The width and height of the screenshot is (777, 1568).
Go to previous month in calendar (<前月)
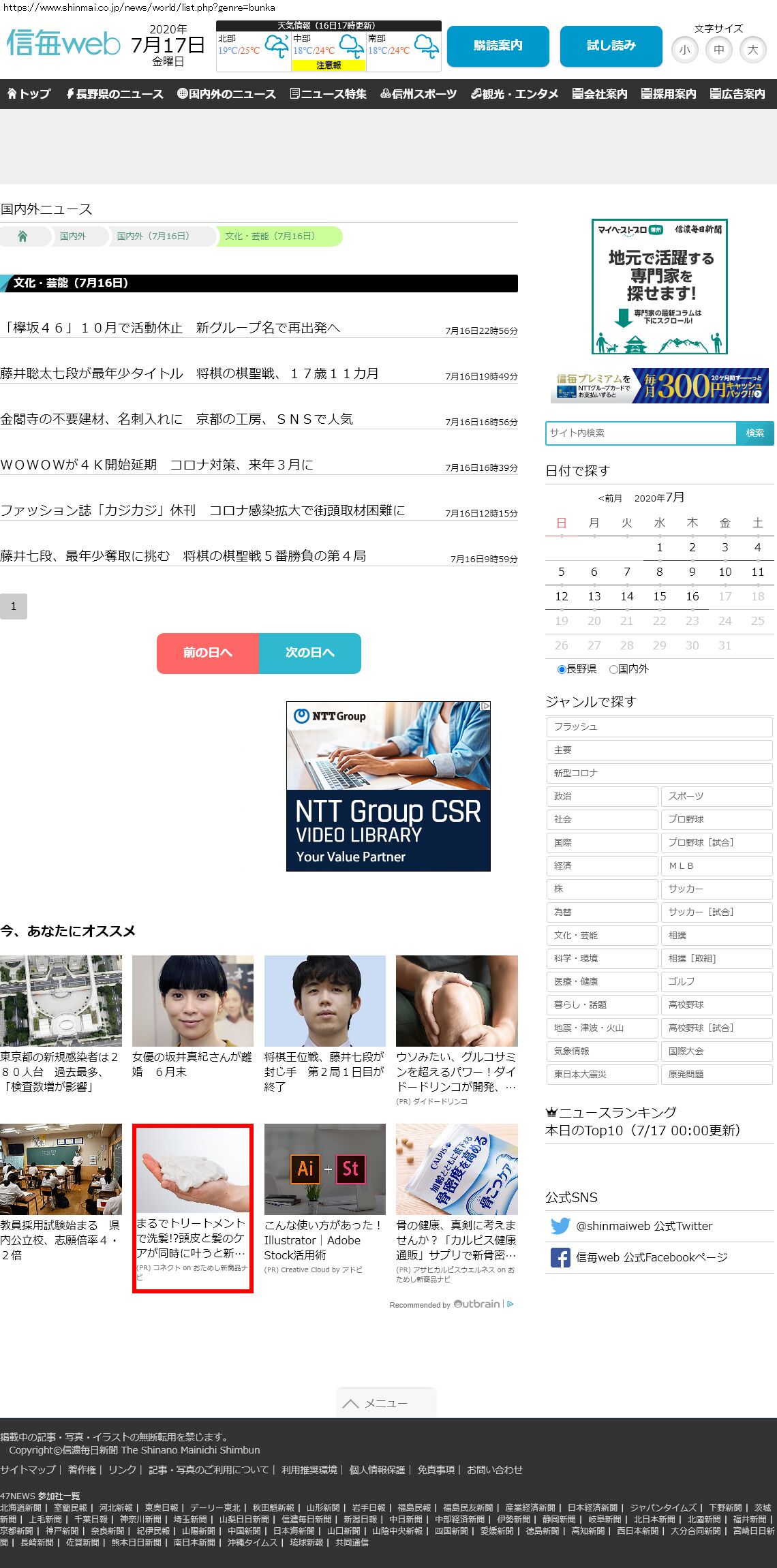[x=610, y=498]
